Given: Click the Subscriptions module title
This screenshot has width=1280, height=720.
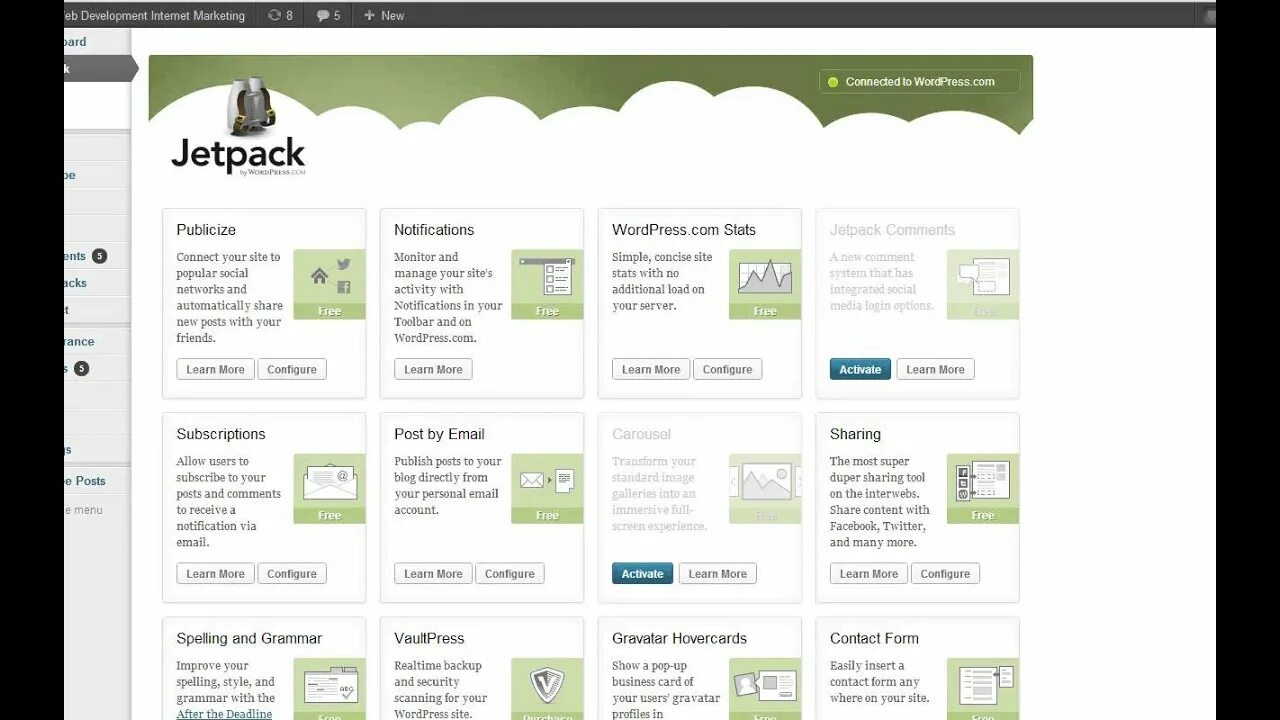Looking at the screenshot, I should coord(221,434).
